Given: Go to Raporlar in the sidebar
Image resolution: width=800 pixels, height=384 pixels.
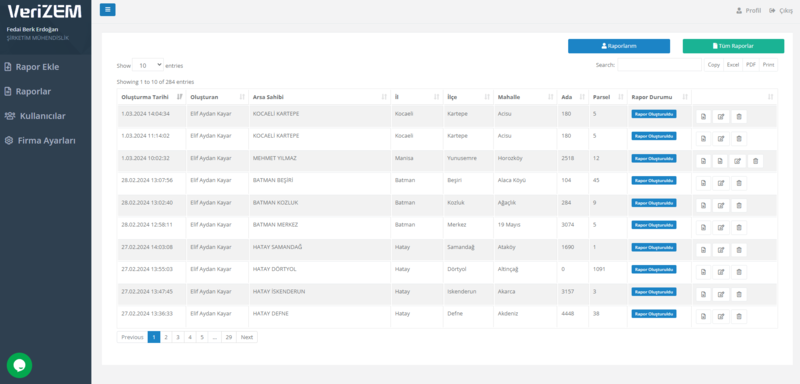Looking at the screenshot, I should click(28, 91).
